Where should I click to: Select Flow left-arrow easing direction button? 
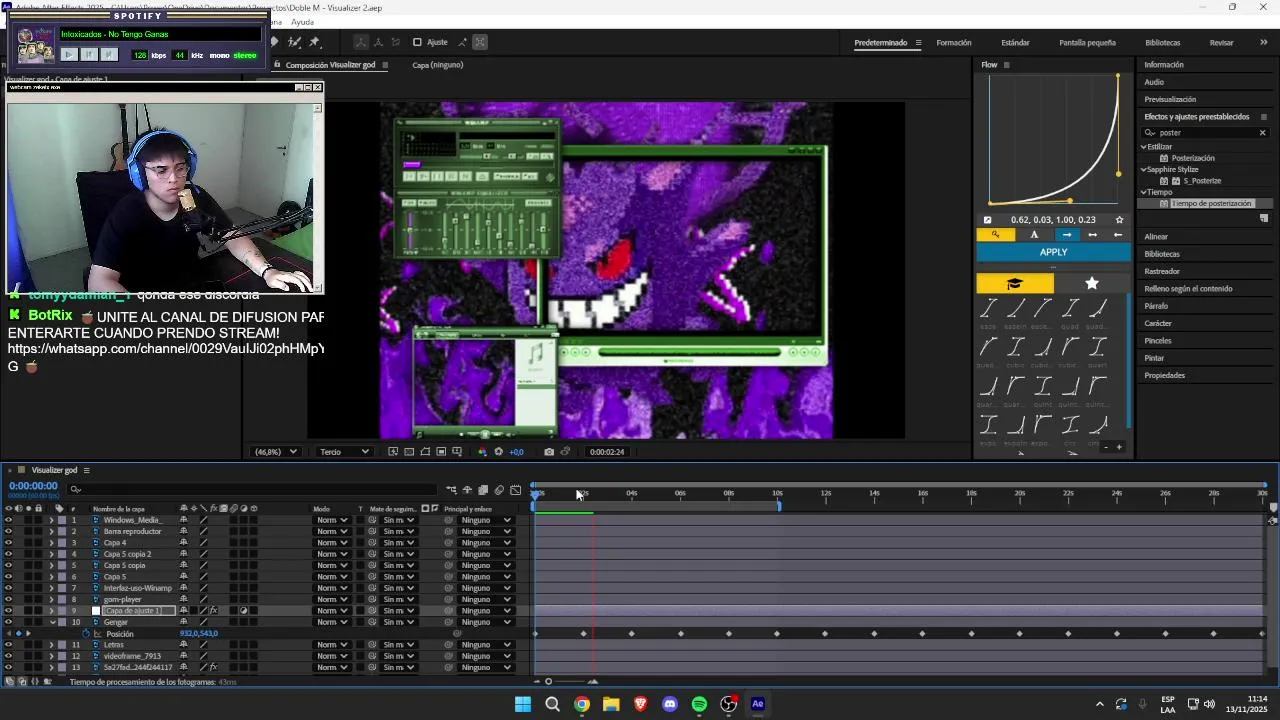[x=1118, y=235]
